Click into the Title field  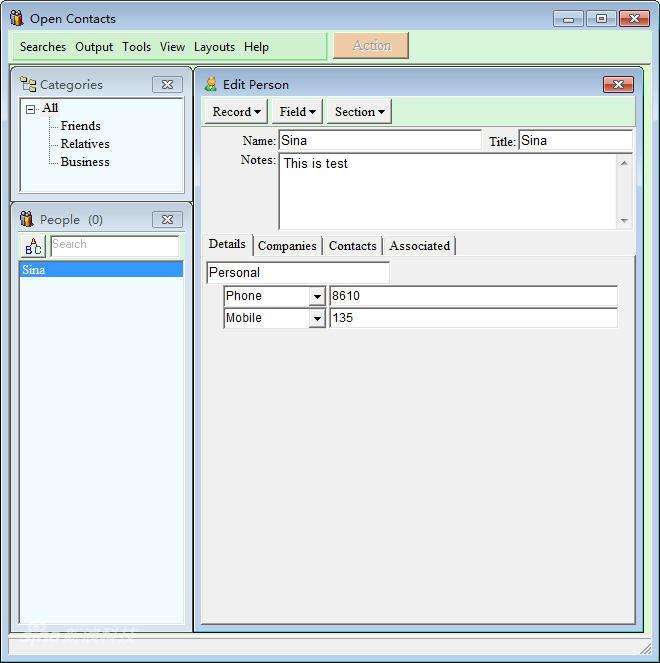pyautogui.click(x=575, y=140)
